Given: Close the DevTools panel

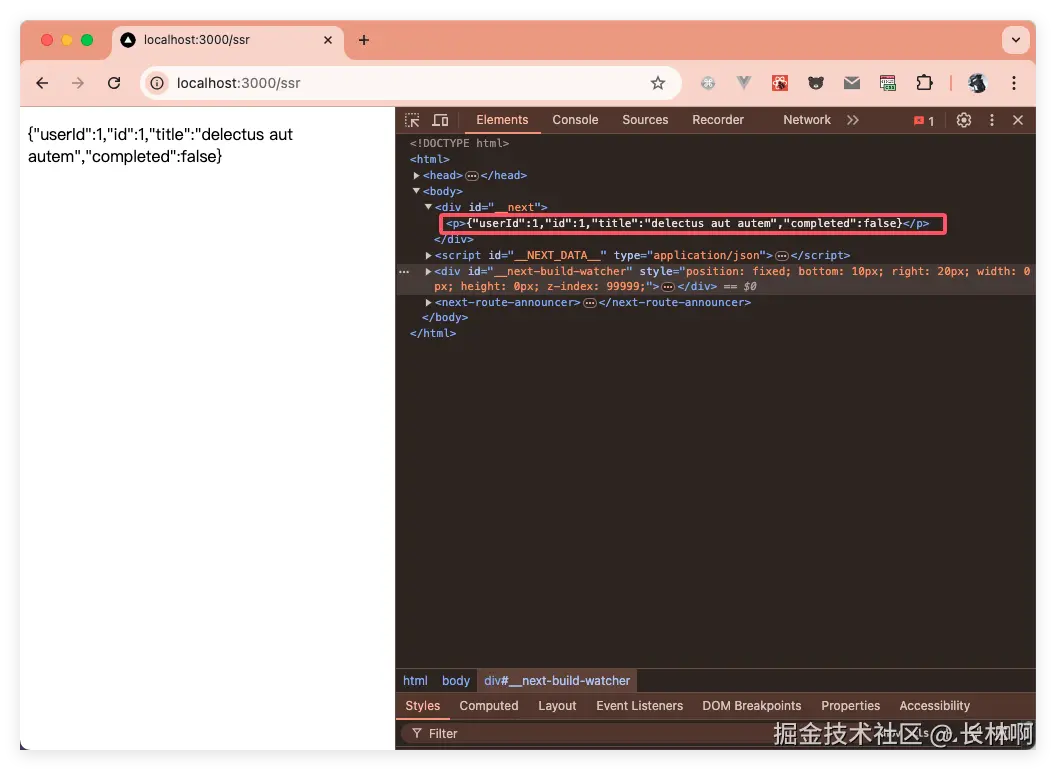Looking at the screenshot, I should click(x=1018, y=120).
